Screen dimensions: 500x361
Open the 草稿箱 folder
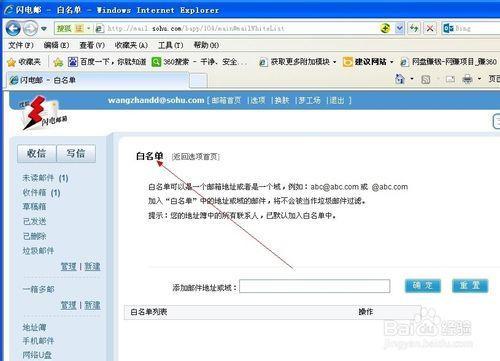(34, 207)
